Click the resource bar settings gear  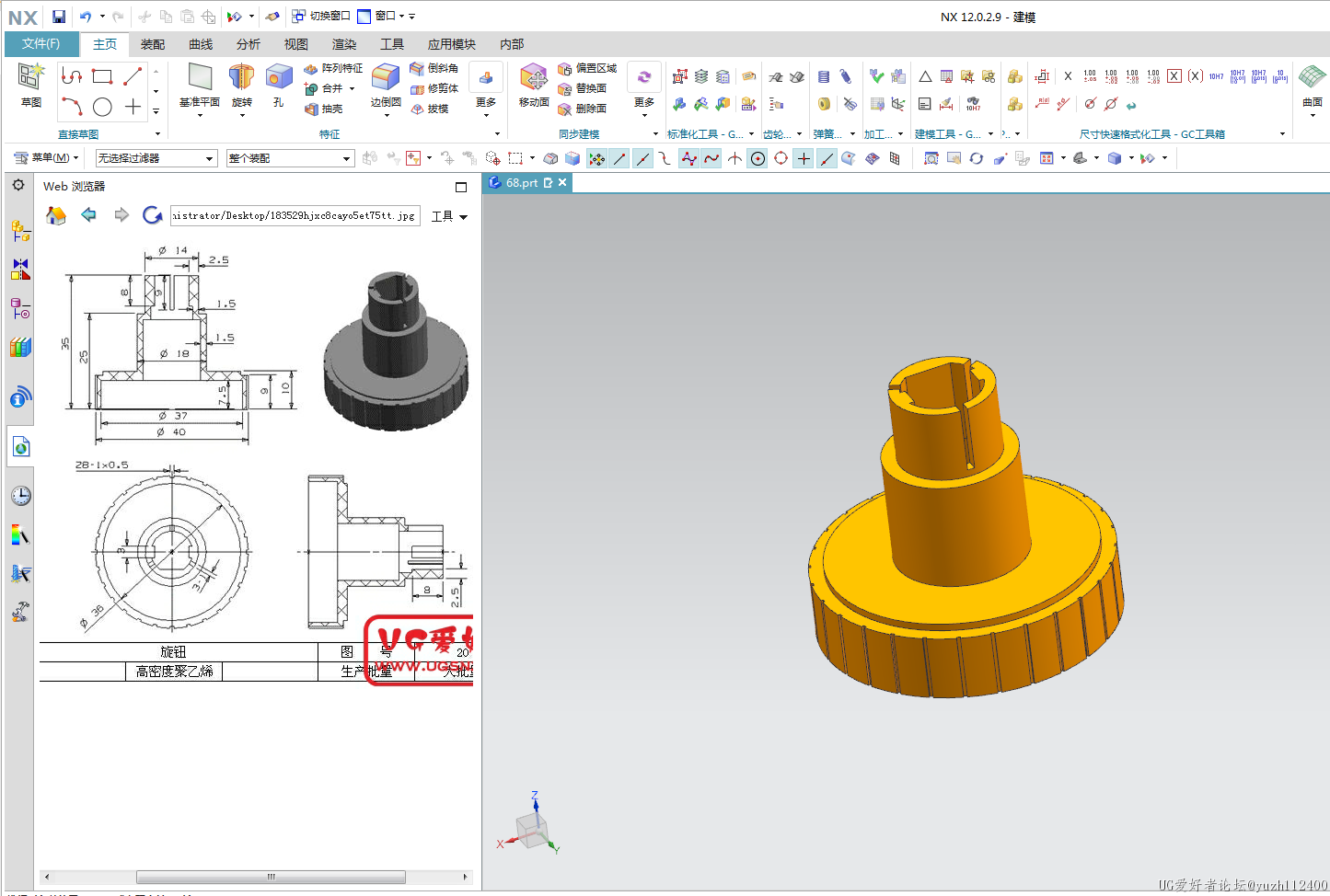[18, 185]
